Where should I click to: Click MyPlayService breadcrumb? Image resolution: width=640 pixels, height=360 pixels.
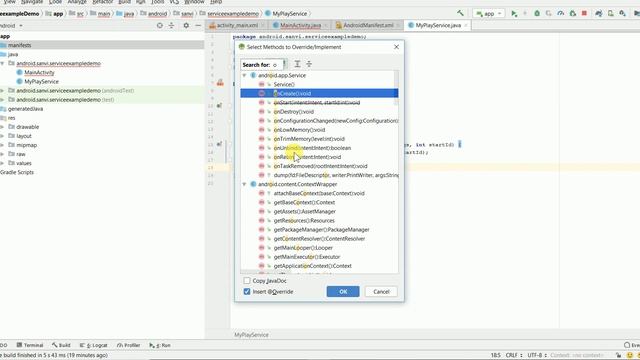coord(286,13)
